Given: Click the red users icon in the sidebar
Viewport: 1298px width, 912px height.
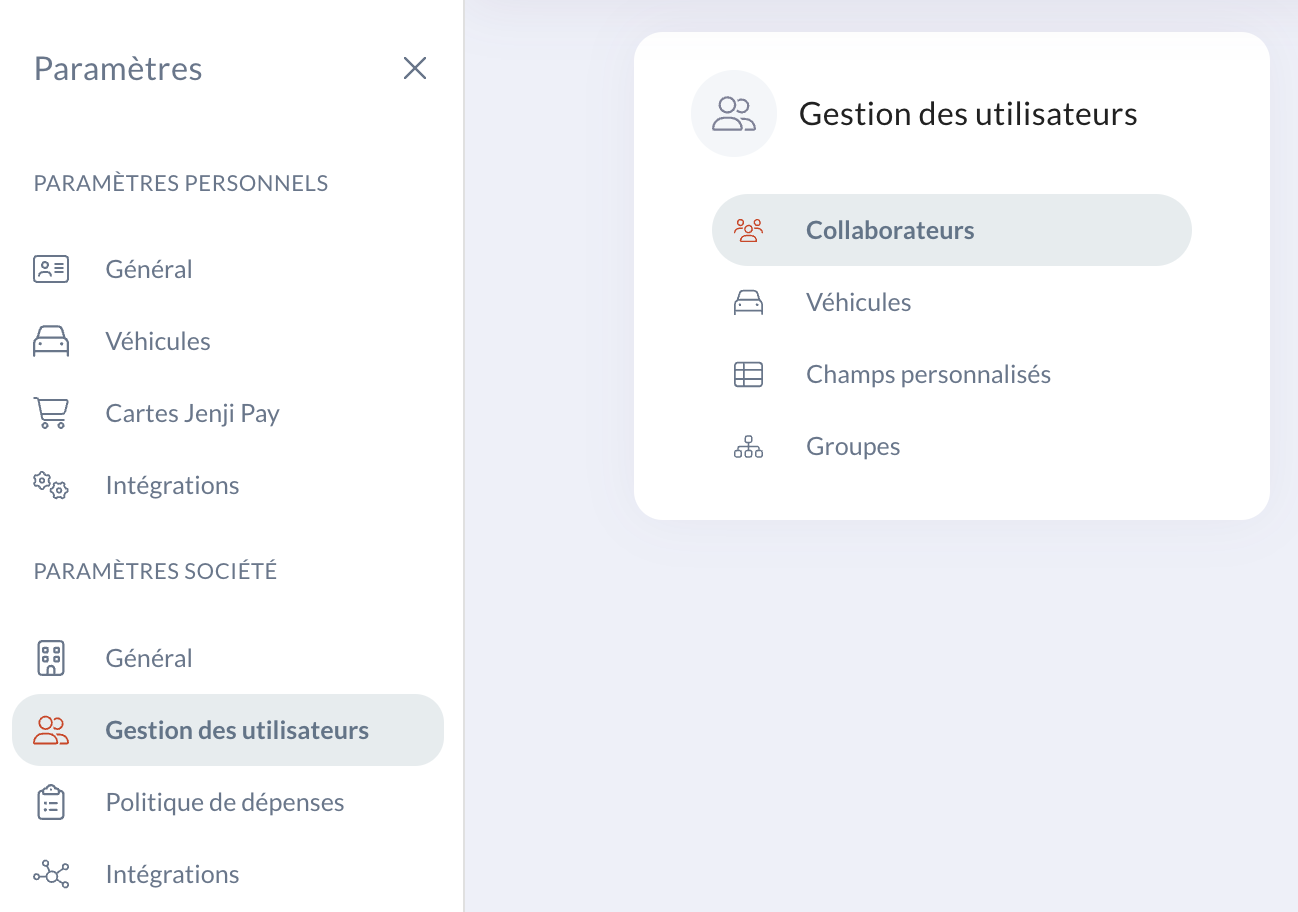Looking at the screenshot, I should point(51,730).
